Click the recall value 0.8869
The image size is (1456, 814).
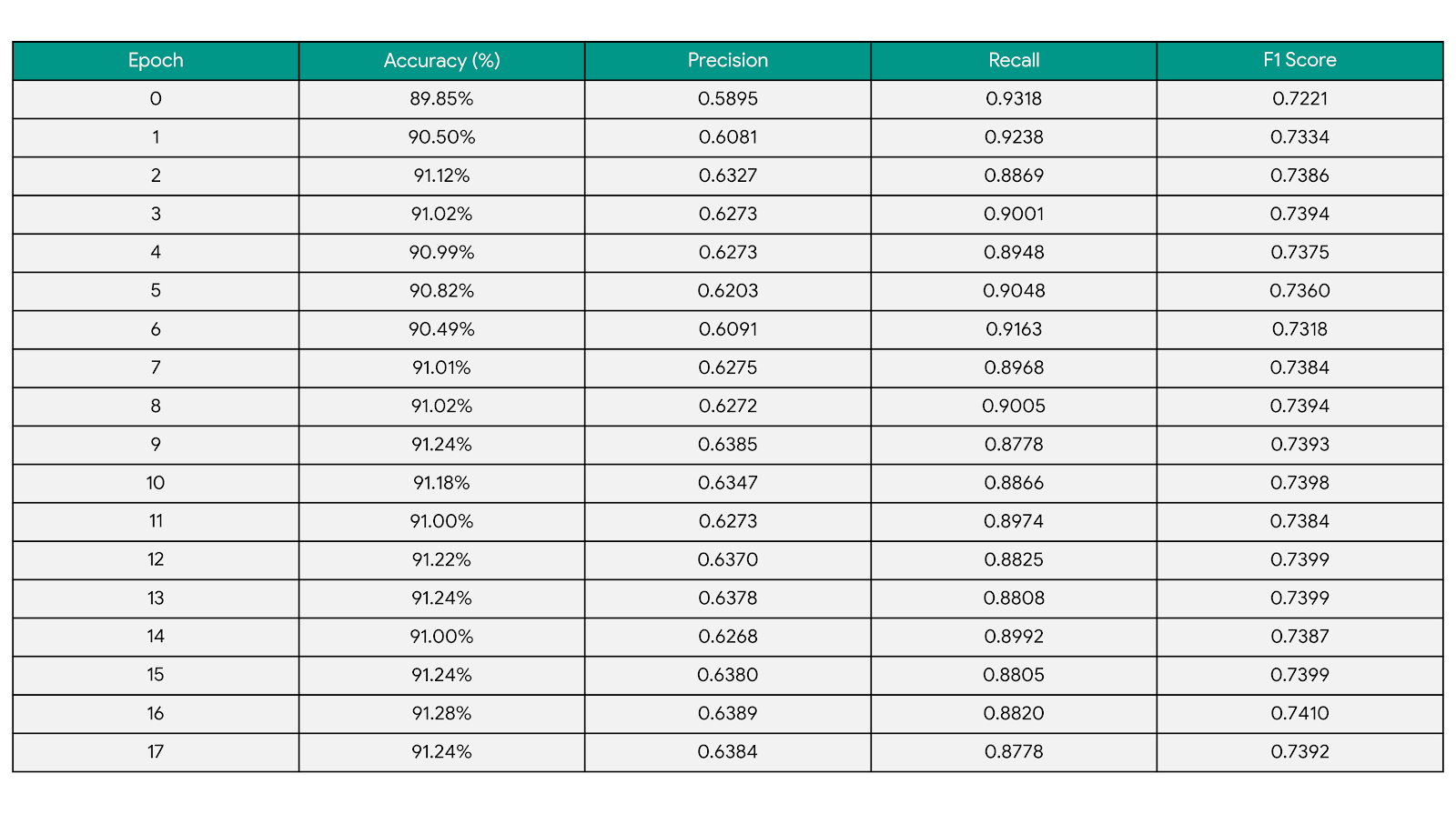[1014, 176]
